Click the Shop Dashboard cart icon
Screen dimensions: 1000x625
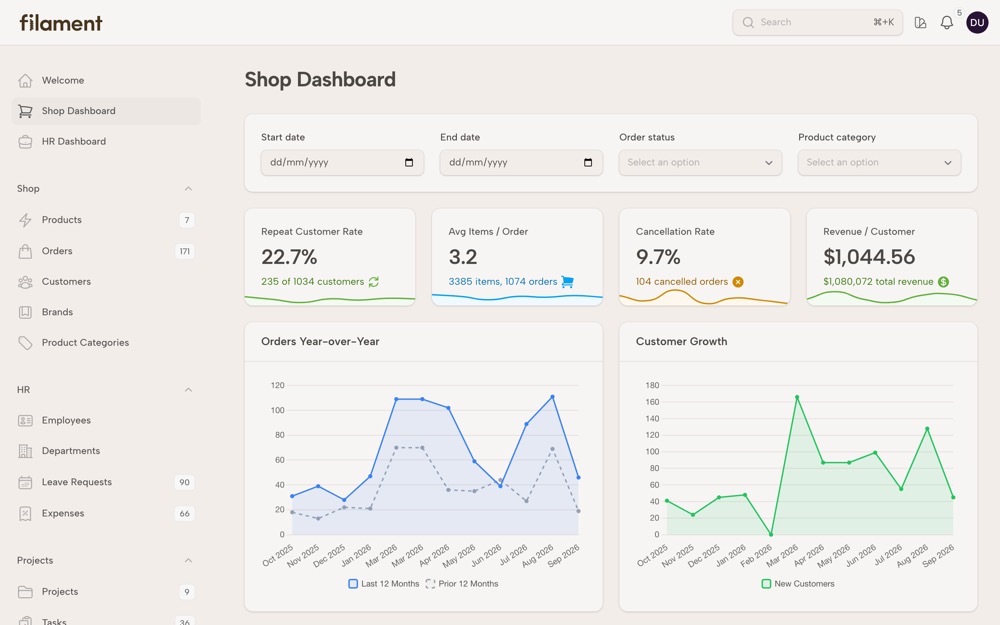pos(25,111)
